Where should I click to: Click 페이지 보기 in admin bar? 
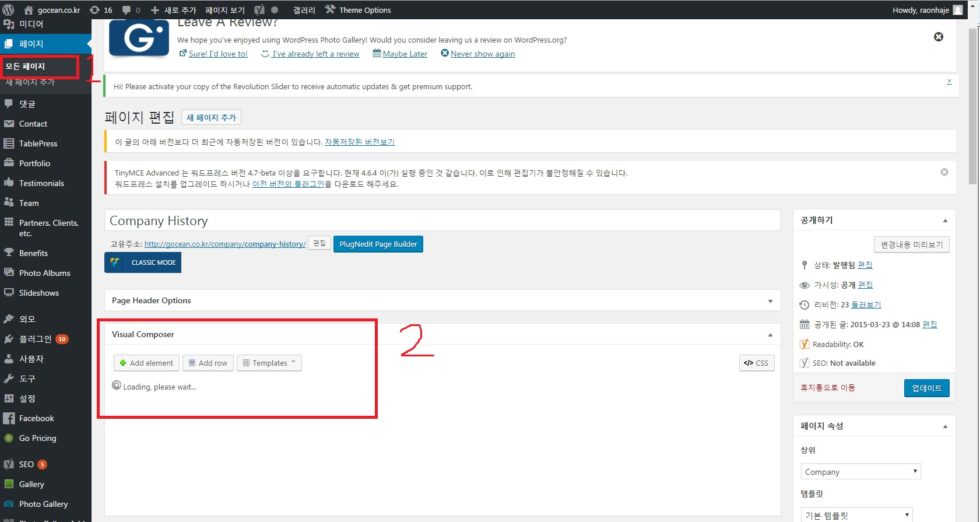tap(225, 10)
